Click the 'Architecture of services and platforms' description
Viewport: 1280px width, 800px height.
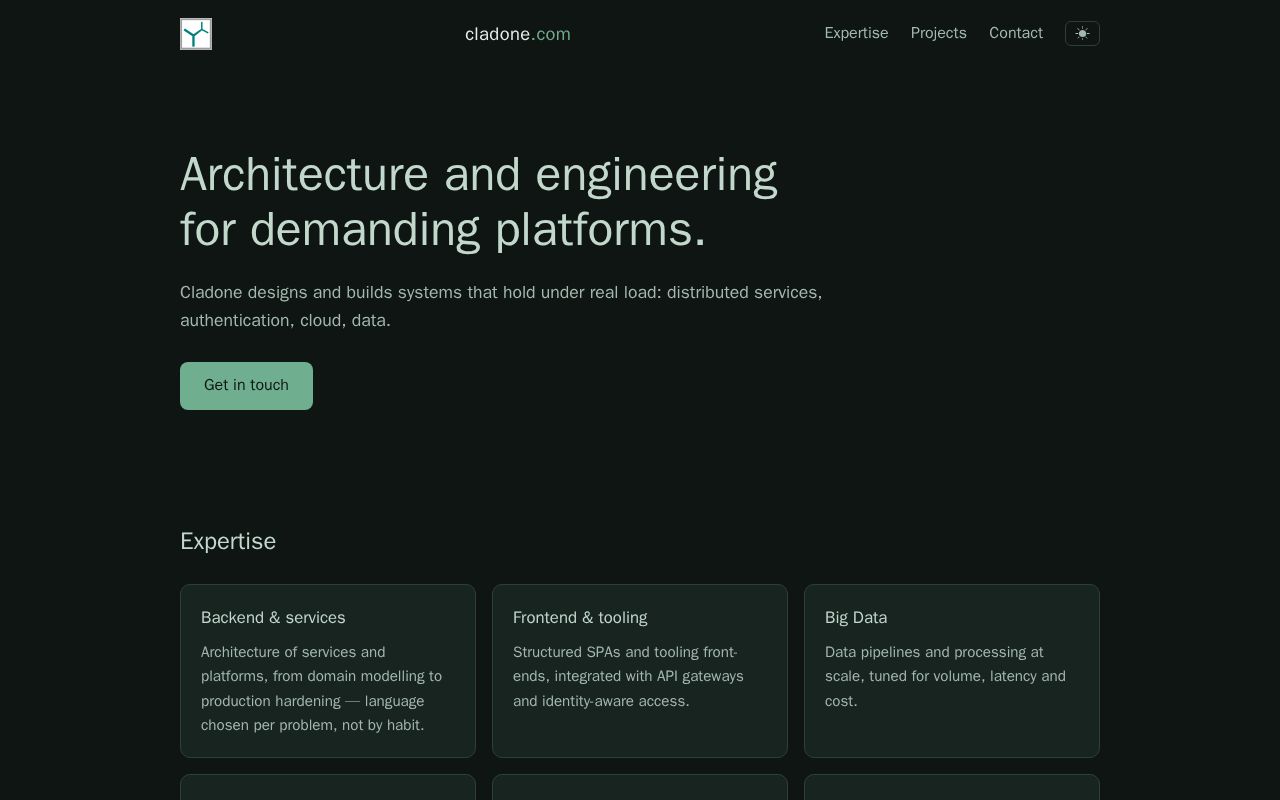coord(321,689)
